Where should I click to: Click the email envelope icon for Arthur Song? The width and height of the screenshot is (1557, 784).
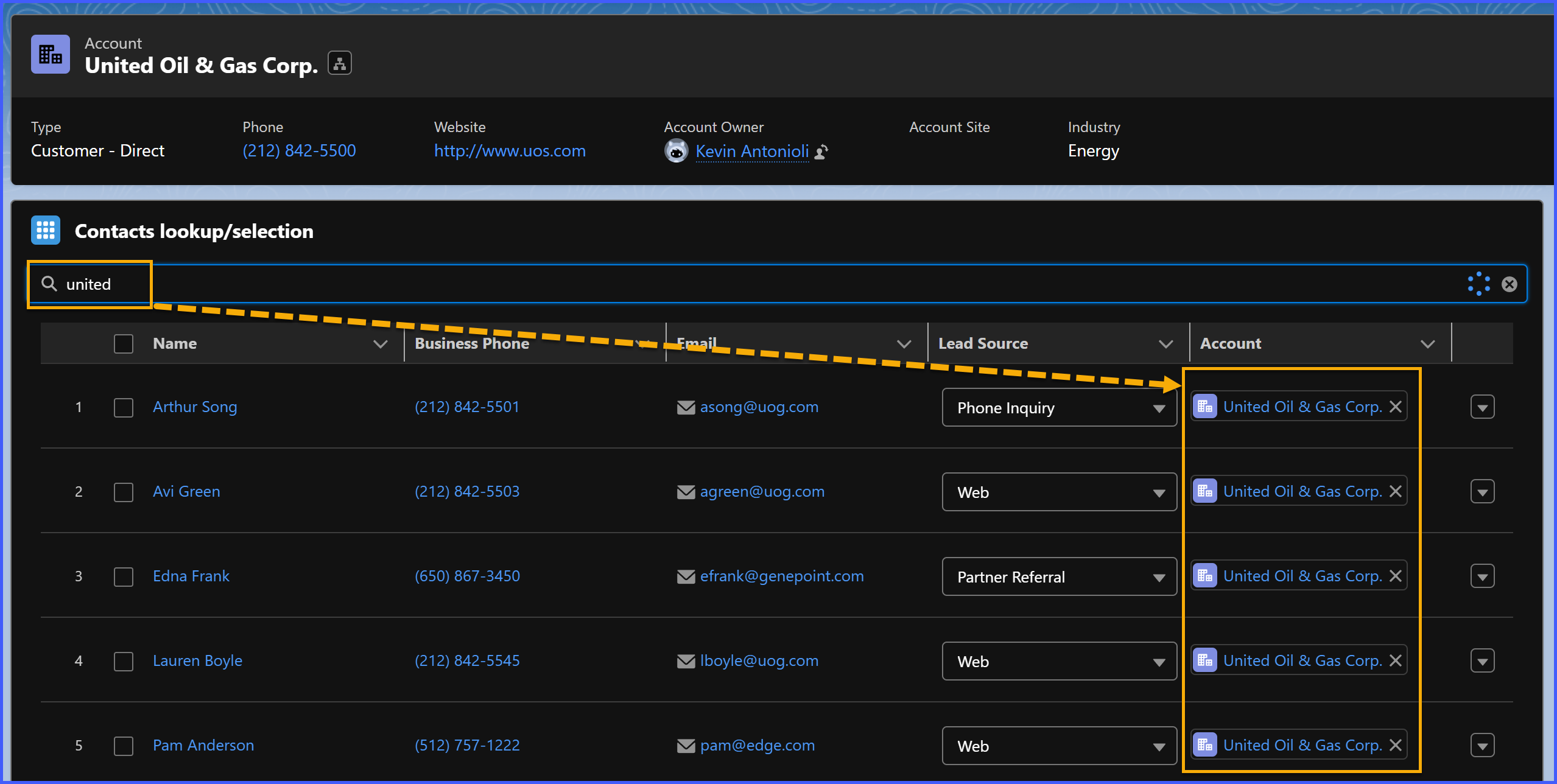coord(686,407)
